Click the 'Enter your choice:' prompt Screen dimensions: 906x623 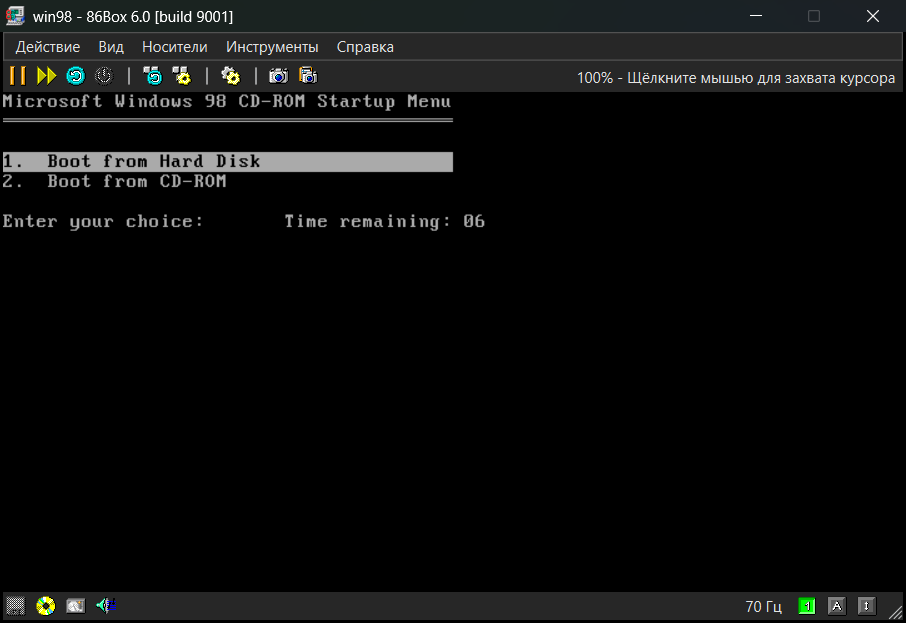103,222
